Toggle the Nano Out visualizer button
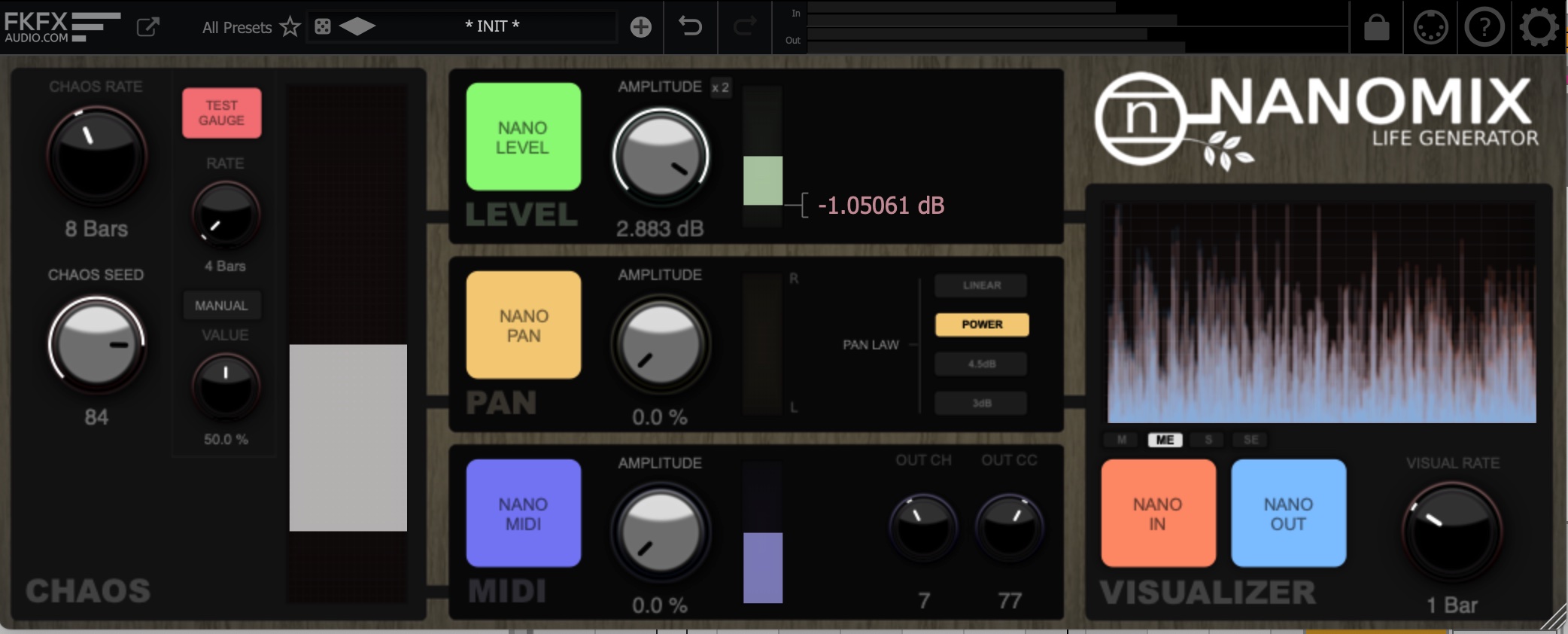 pos(1288,514)
